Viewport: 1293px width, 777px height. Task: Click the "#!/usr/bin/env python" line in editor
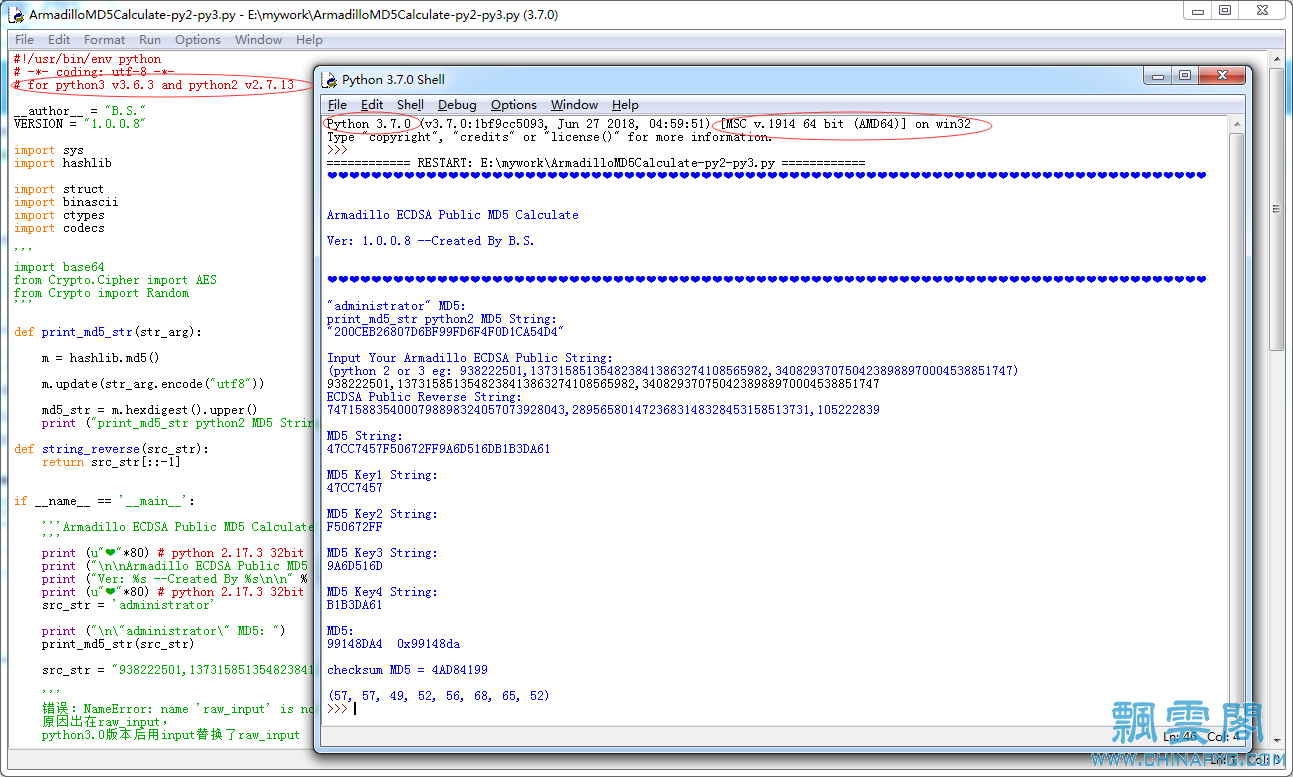(x=87, y=59)
